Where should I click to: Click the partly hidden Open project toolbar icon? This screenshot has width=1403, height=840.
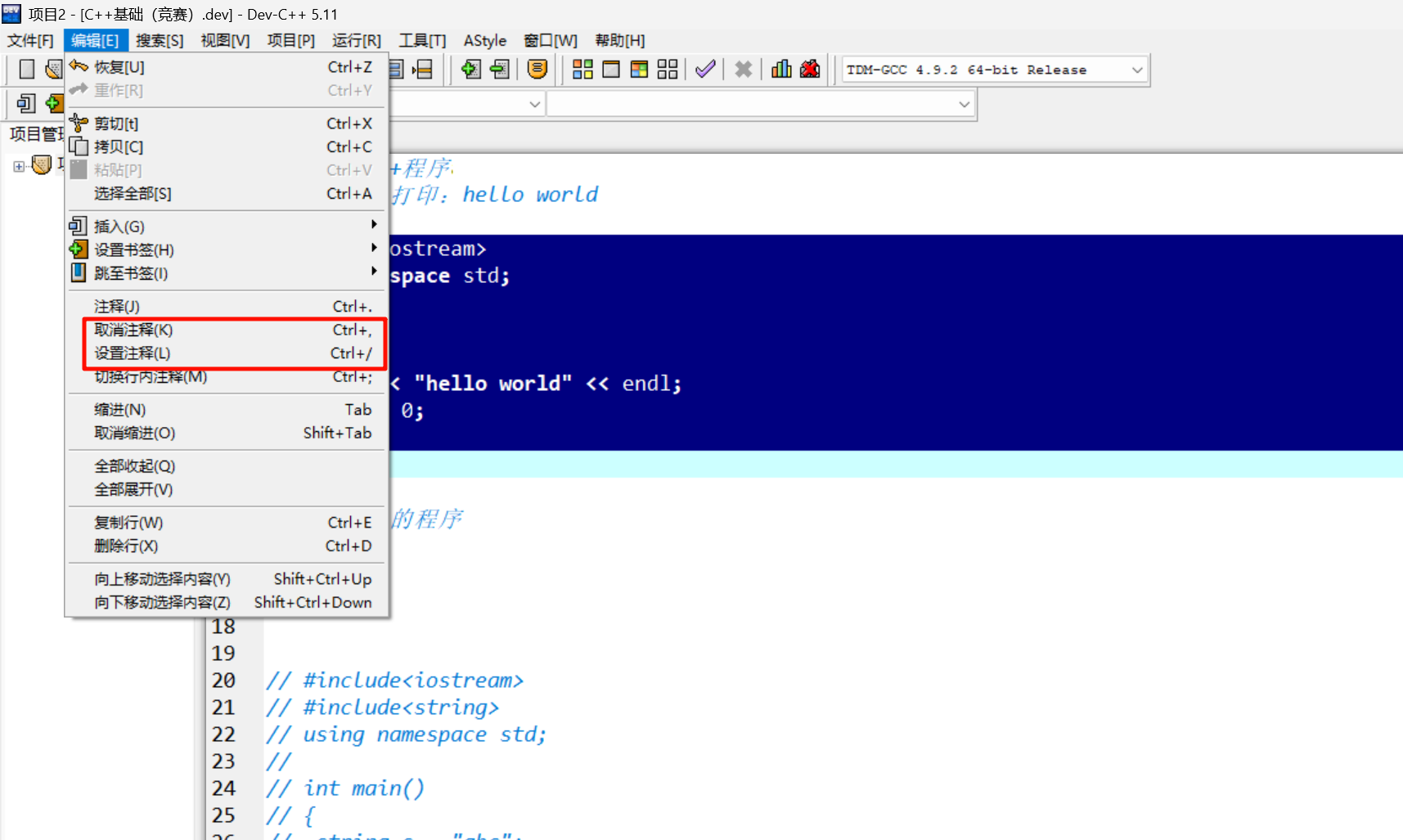point(55,70)
